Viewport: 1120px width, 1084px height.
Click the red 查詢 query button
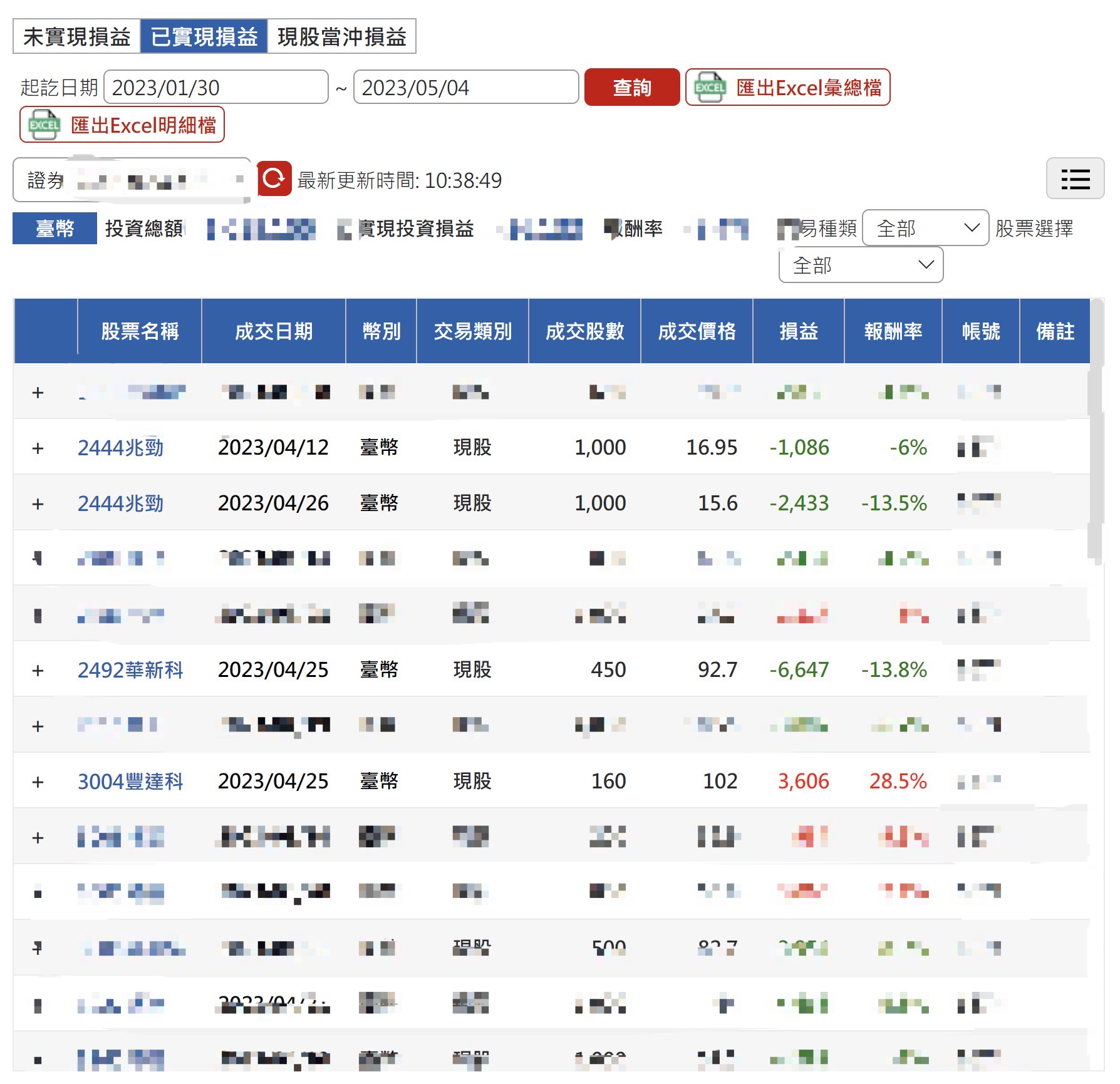632,87
